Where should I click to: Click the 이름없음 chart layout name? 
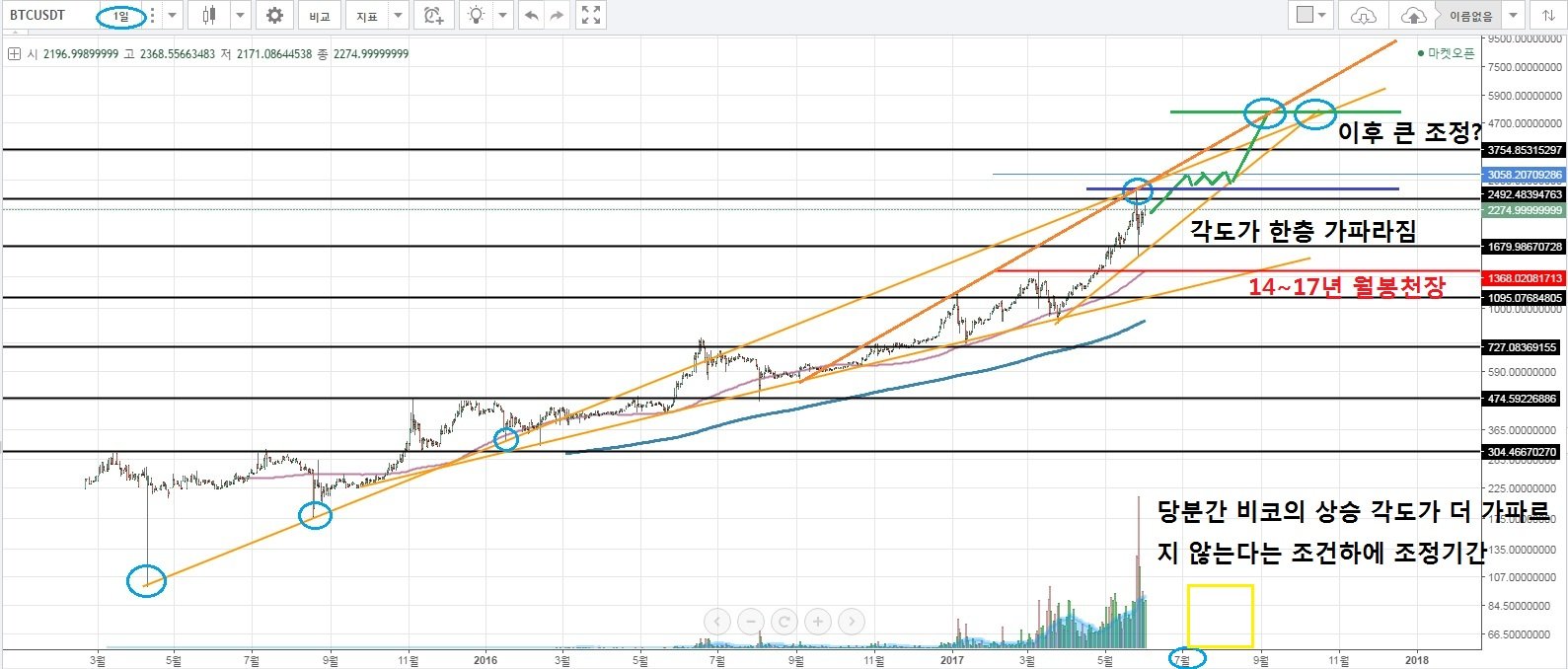1470,16
